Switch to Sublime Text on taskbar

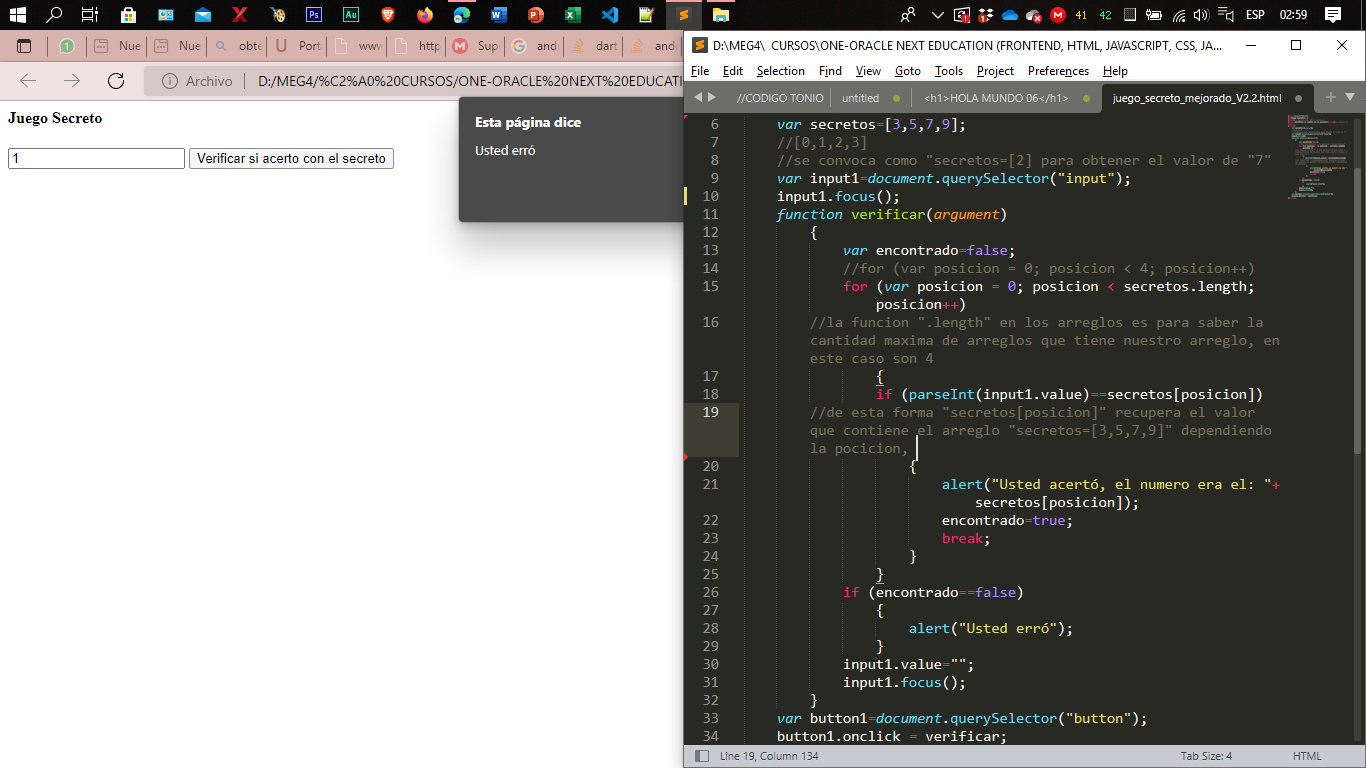tap(684, 15)
